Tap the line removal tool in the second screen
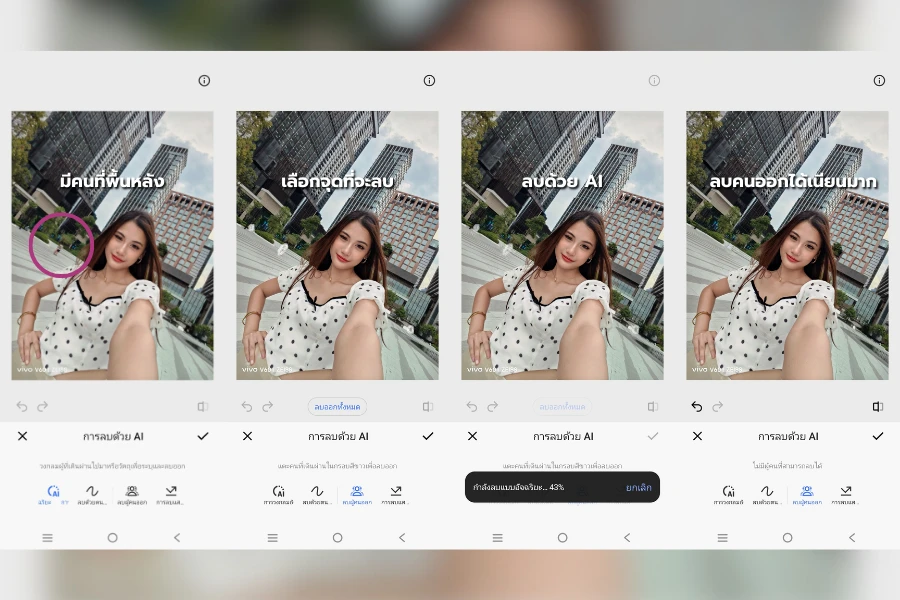This screenshot has height=600, width=900. click(396, 492)
